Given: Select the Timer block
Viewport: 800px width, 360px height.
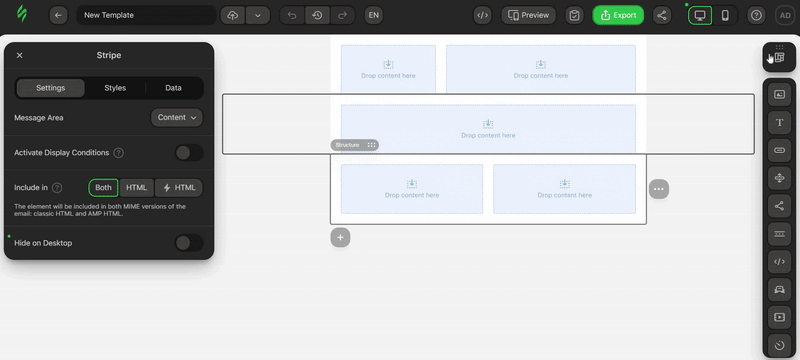Looking at the screenshot, I should click(779, 345).
